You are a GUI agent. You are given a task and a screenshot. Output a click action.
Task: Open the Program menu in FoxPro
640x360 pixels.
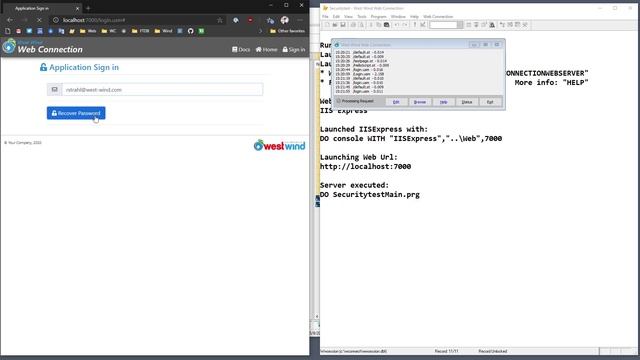378,17
